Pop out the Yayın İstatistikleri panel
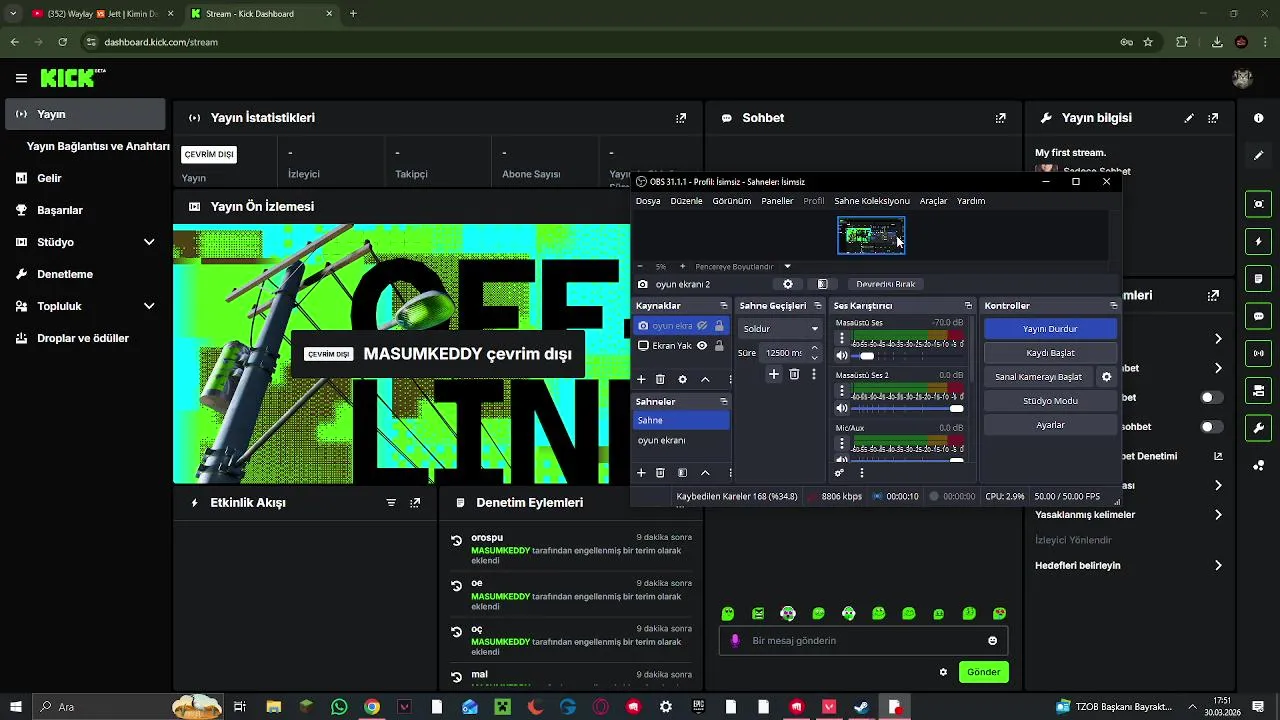Screen dimensions: 1280x720 tap(681, 118)
